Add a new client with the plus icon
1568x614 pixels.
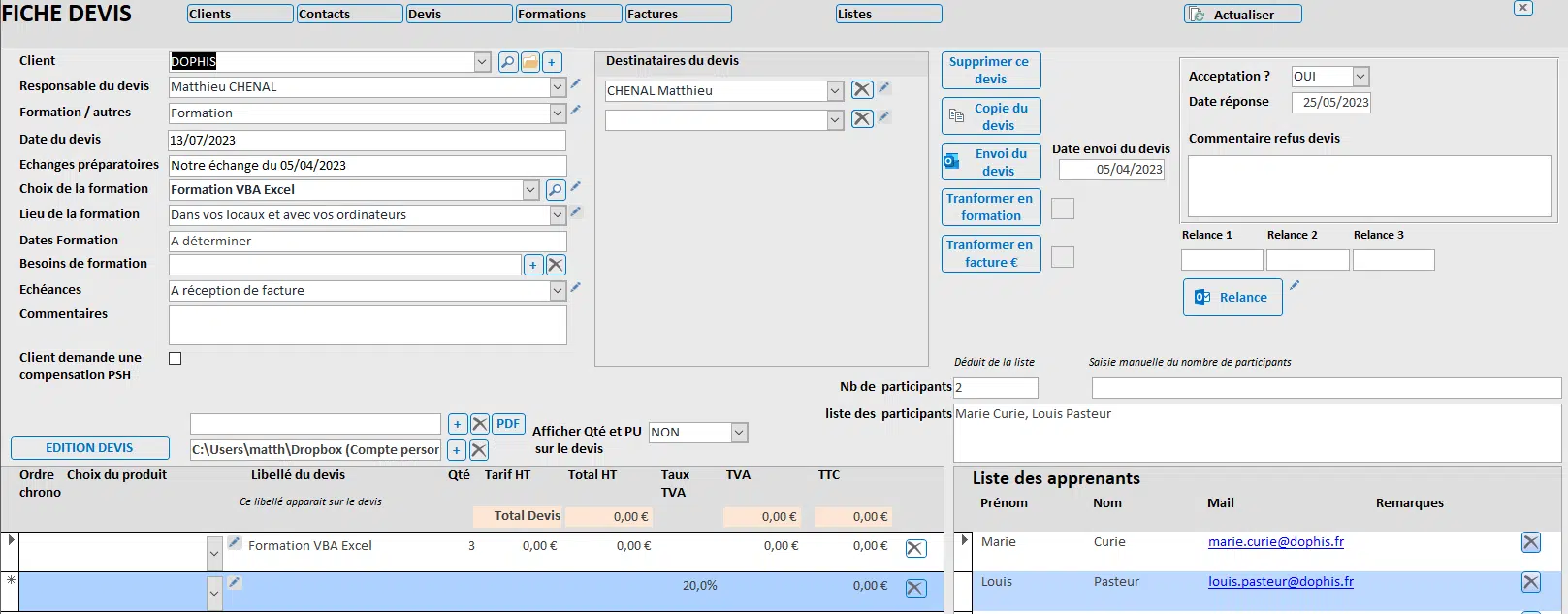(x=552, y=62)
